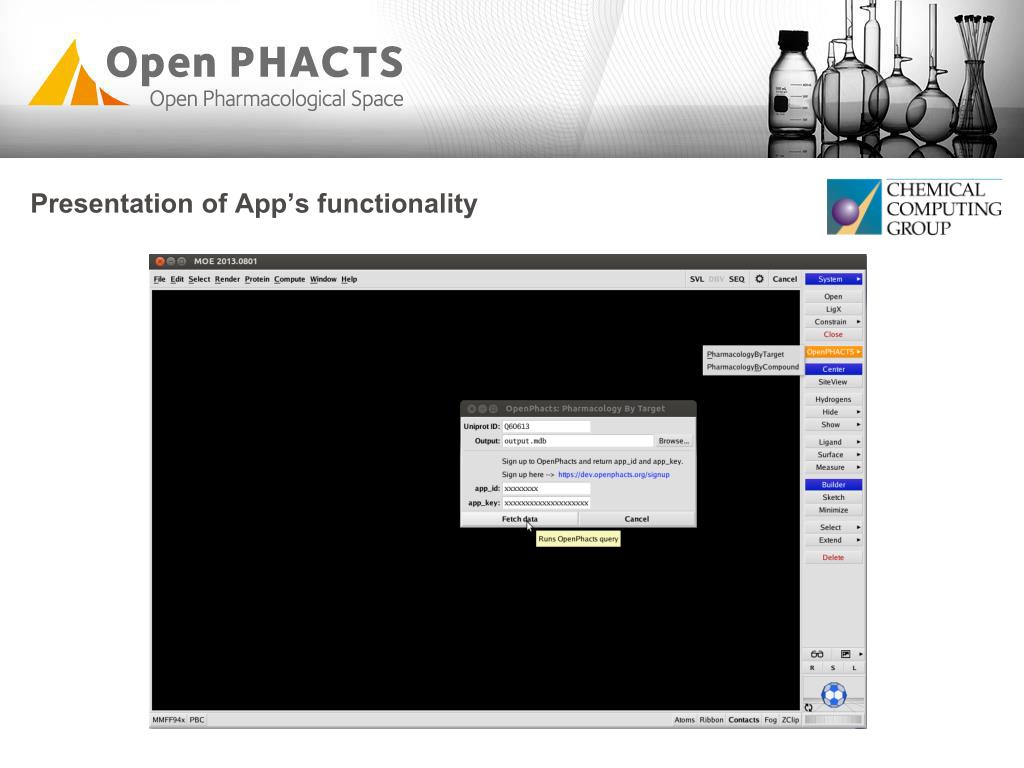The height and width of the screenshot is (768, 1024).
Task: Open the System dropdown in right panel
Action: click(834, 279)
